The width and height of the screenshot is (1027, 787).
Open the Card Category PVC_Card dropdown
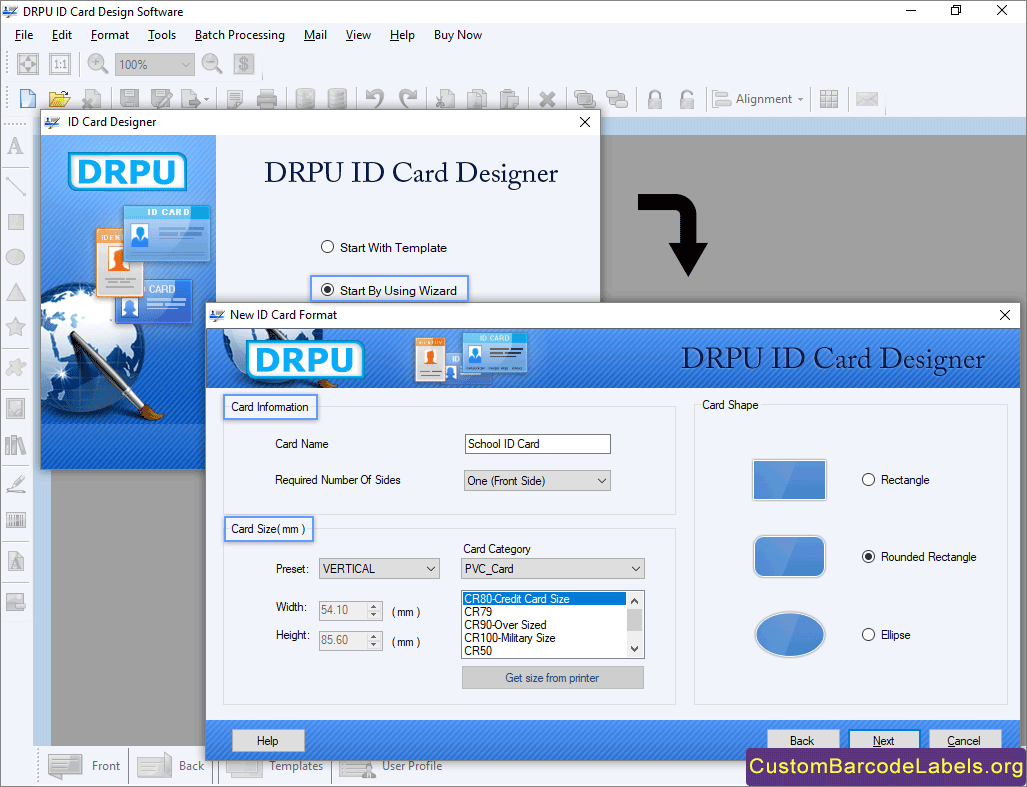coord(553,568)
